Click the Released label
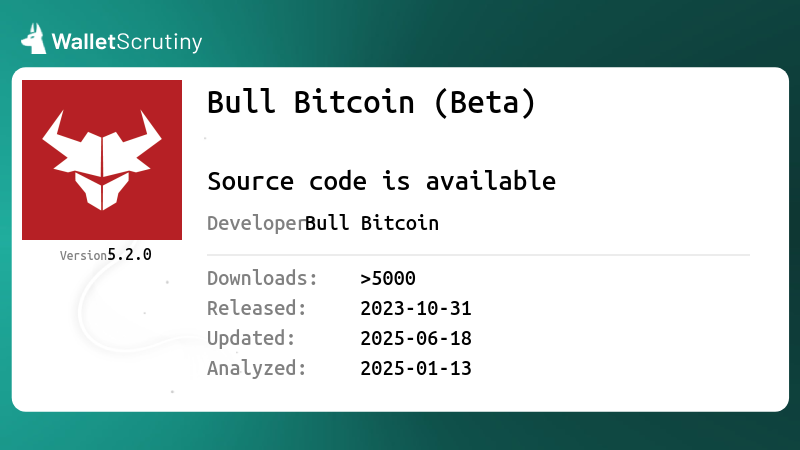The image size is (800, 450). pos(257,308)
